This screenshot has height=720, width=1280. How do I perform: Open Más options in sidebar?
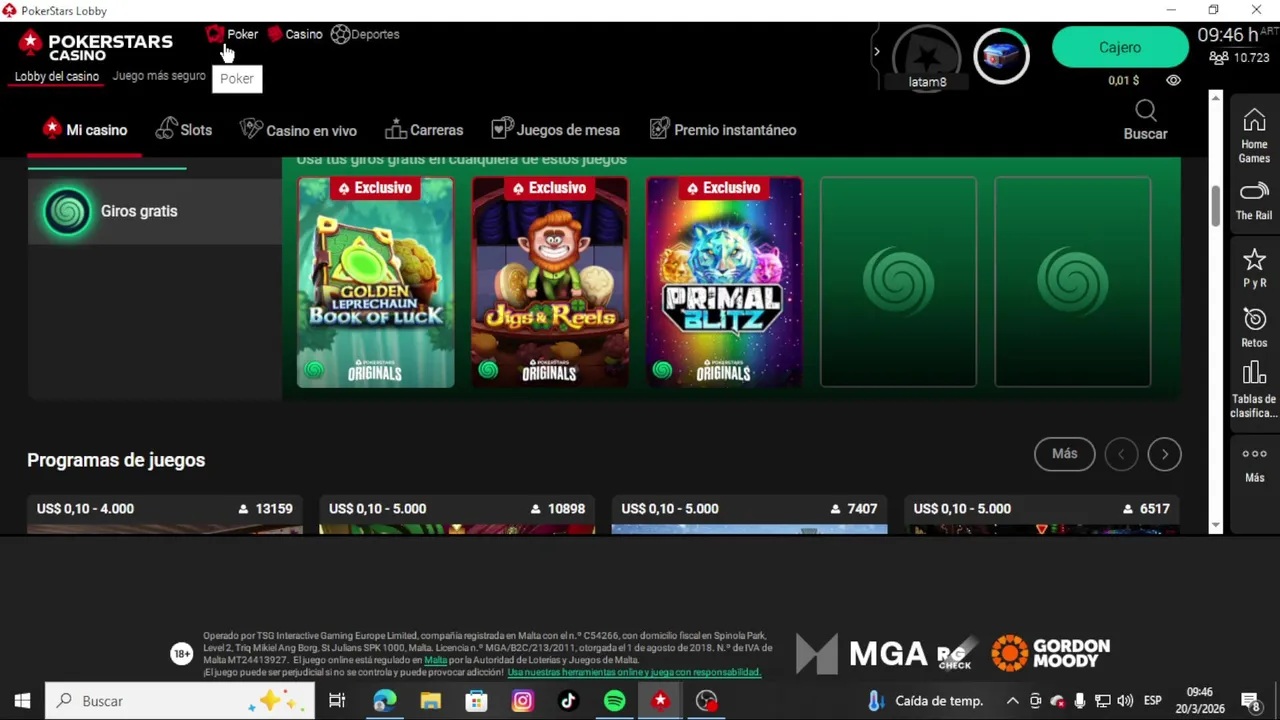click(x=1254, y=464)
